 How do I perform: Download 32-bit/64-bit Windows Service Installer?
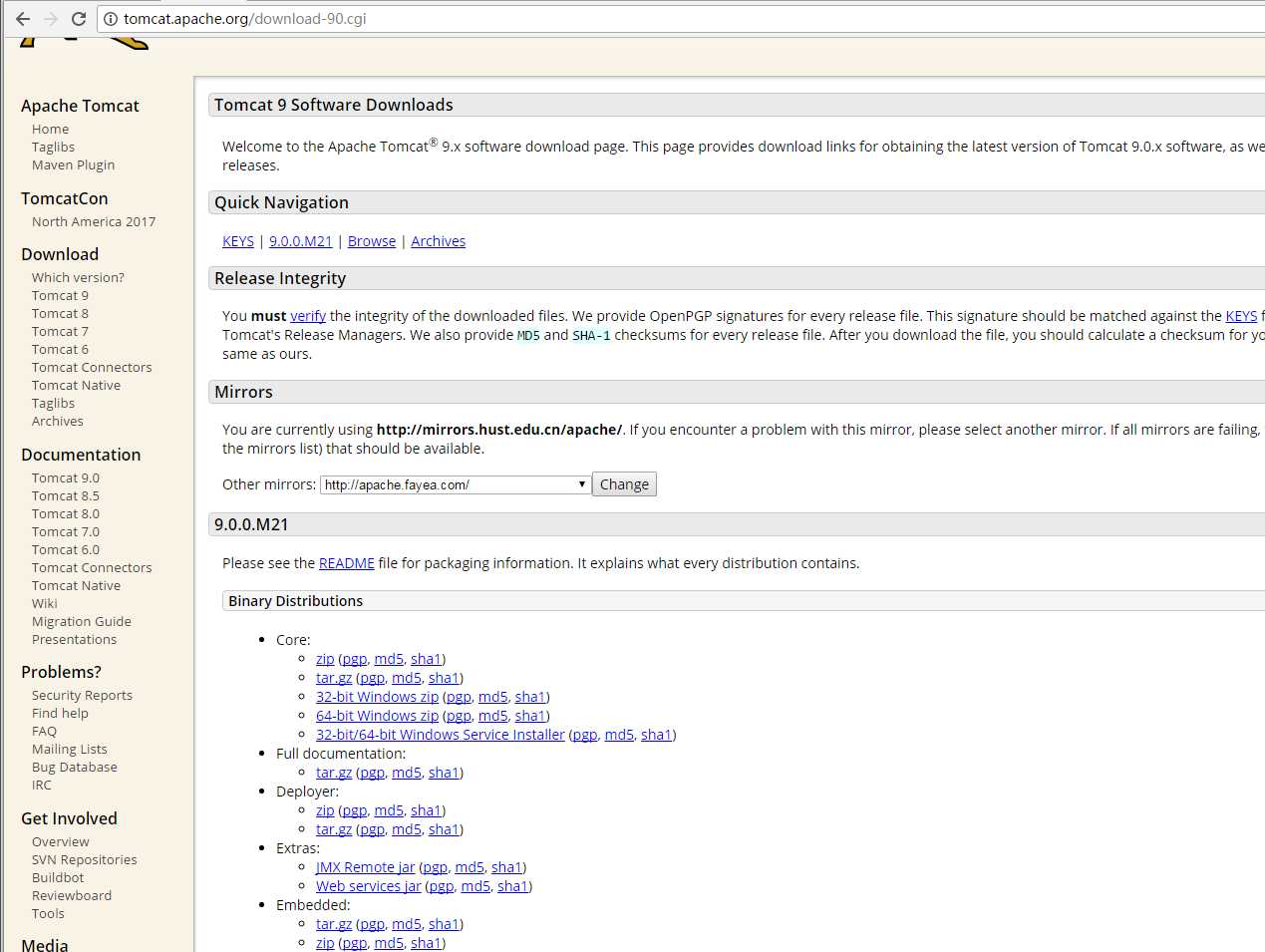click(x=441, y=735)
